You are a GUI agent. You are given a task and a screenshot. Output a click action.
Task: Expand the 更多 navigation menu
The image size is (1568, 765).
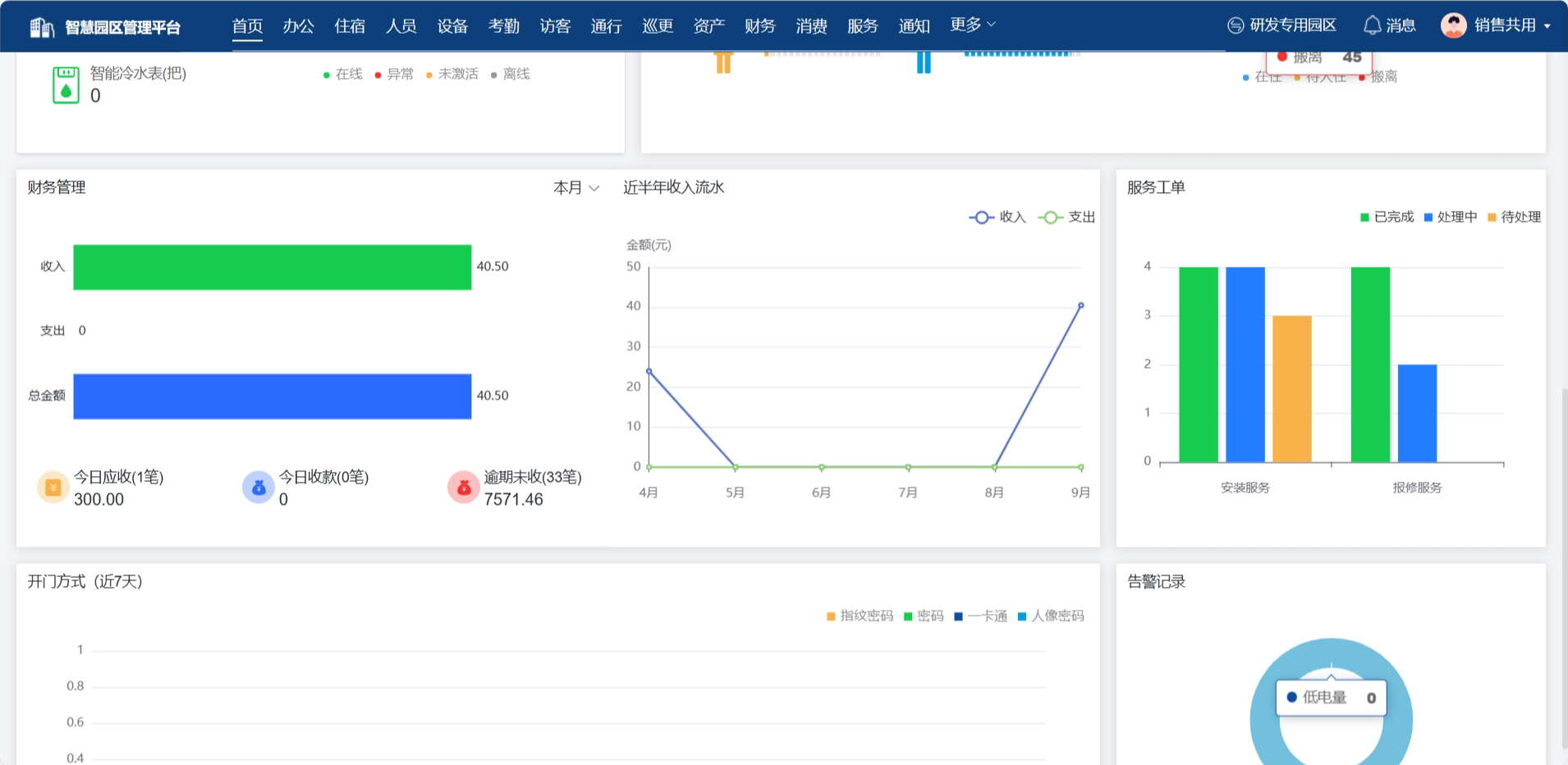pyautogui.click(x=973, y=25)
